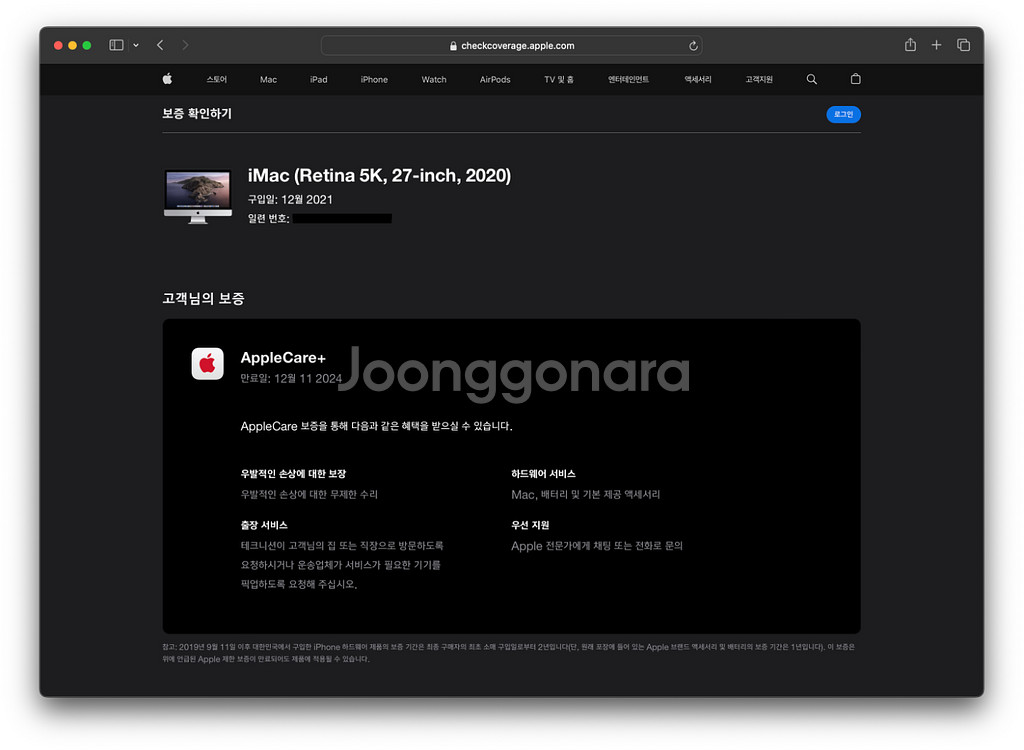Click the blue 로그인 button

[x=843, y=114]
